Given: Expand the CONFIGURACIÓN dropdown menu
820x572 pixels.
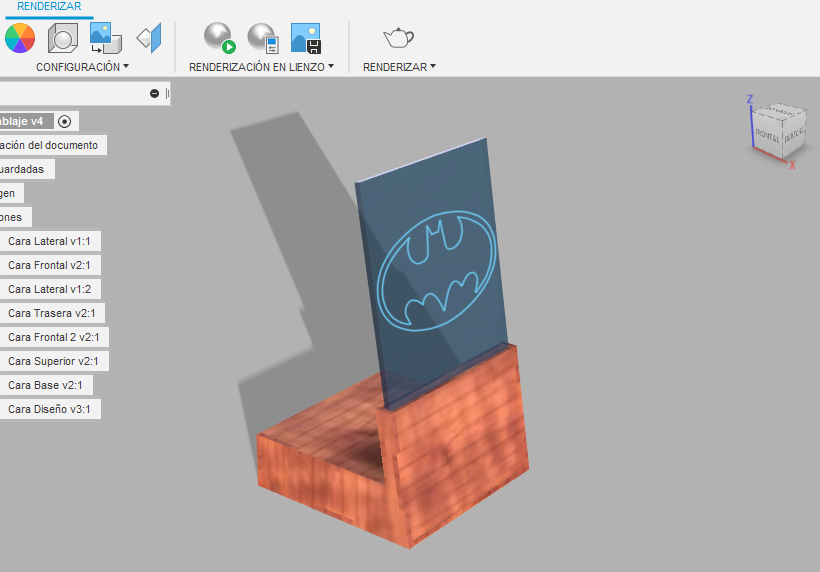Looking at the screenshot, I should [x=82, y=67].
